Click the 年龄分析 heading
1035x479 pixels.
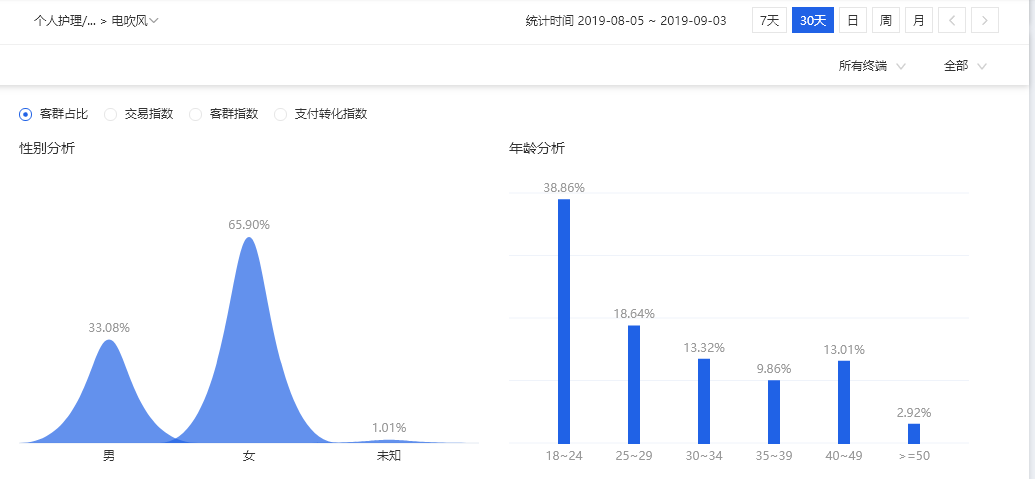[x=537, y=148]
